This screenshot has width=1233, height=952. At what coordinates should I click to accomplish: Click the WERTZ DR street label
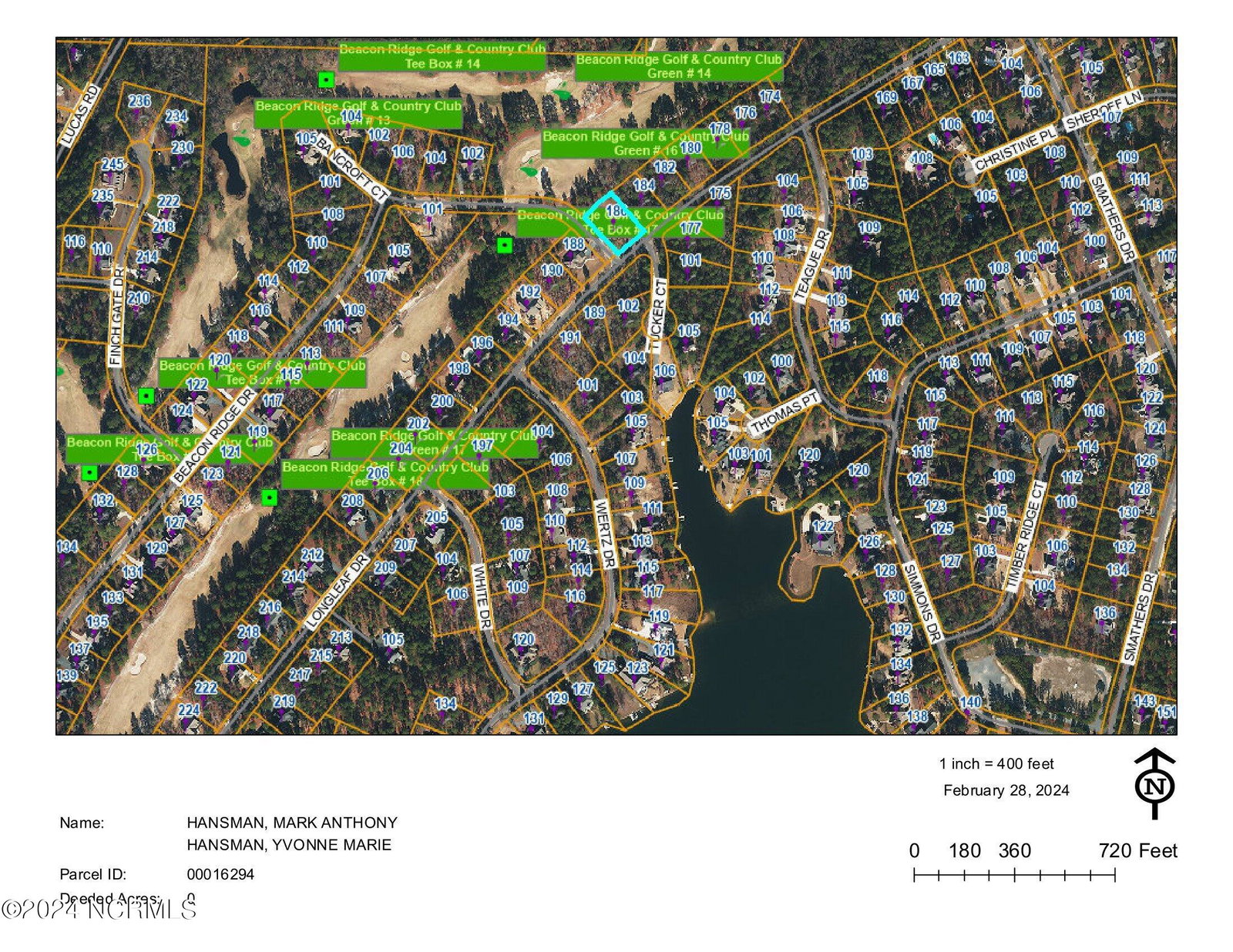pyautogui.click(x=606, y=535)
